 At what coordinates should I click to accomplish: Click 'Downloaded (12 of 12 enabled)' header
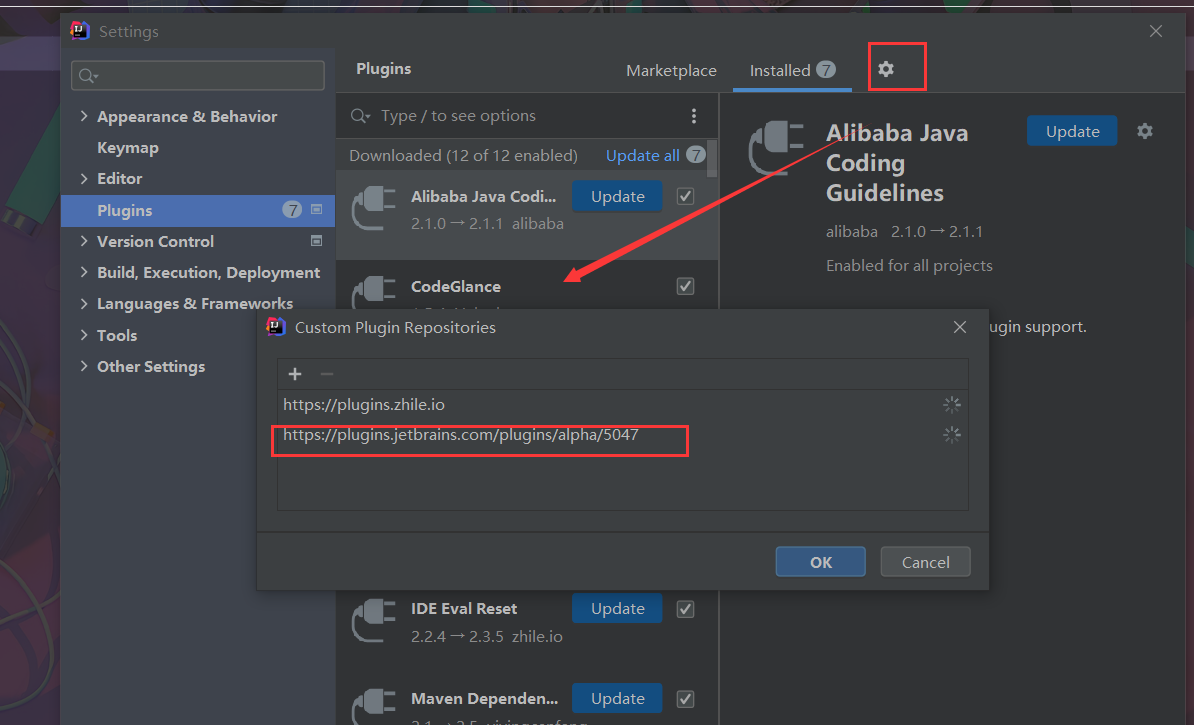click(463, 155)
